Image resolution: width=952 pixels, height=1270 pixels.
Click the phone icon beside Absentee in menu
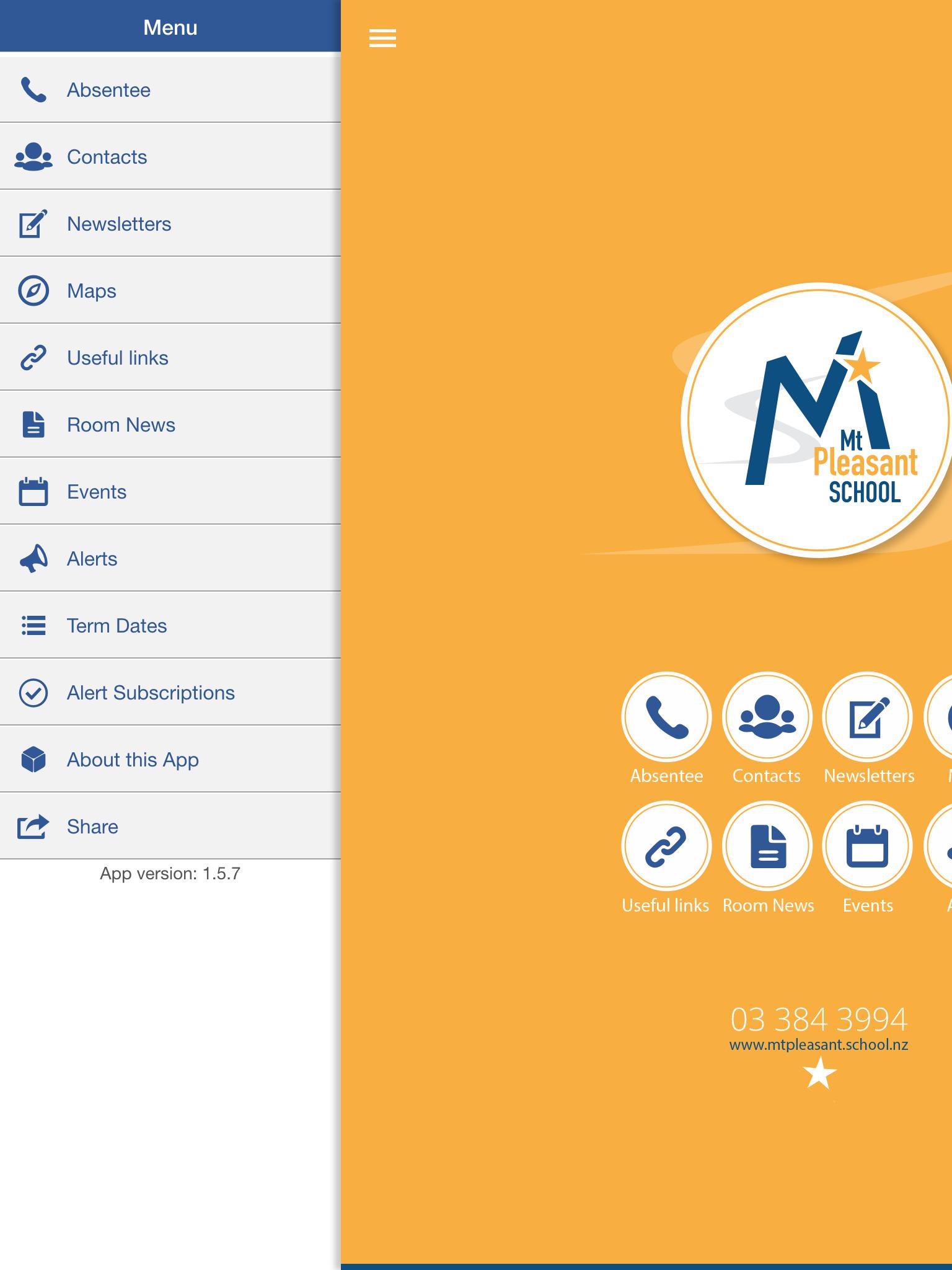pos(33,90)
